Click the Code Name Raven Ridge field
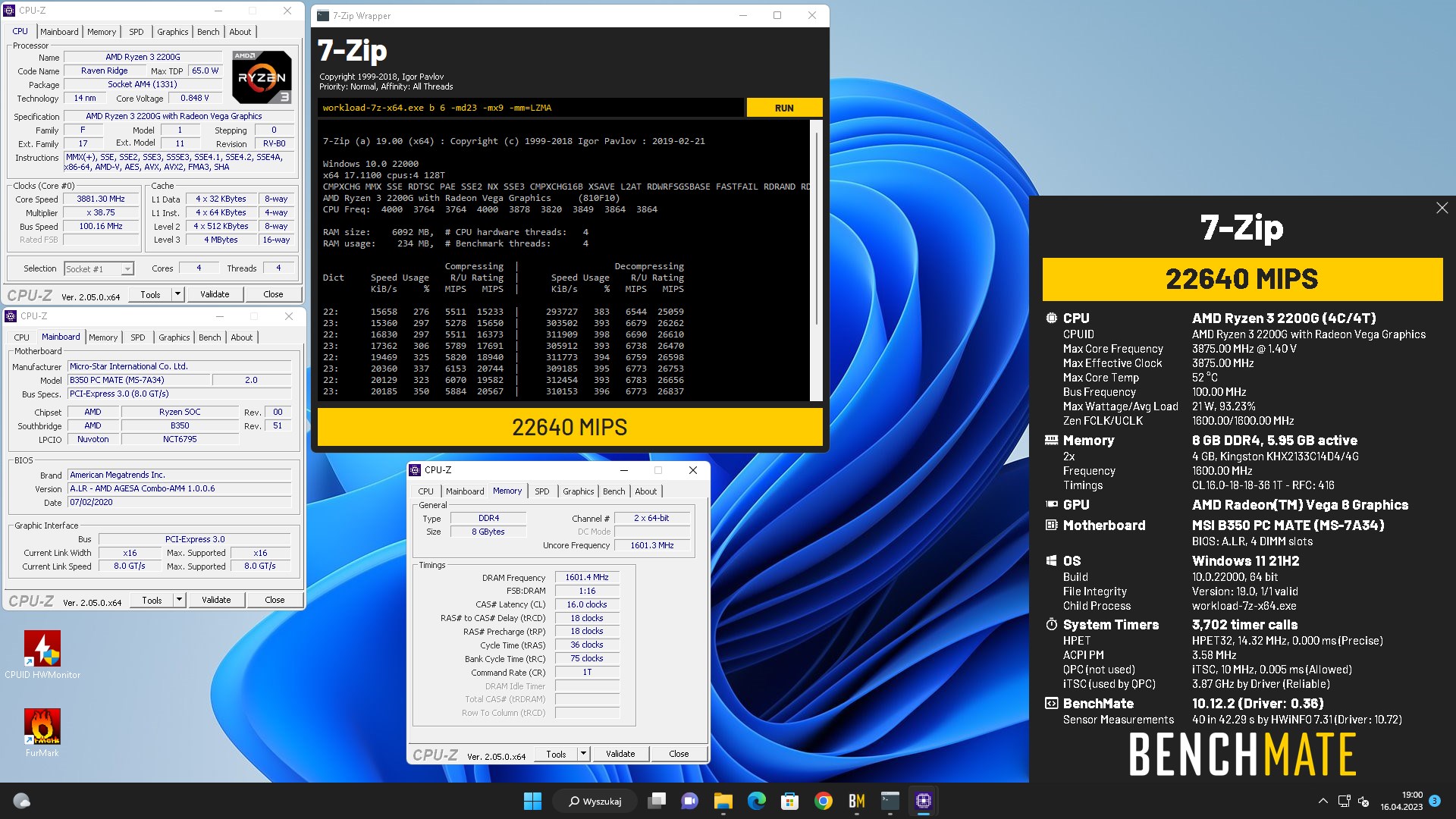This screenshot has height=819, width=1456. click(105, 71)
